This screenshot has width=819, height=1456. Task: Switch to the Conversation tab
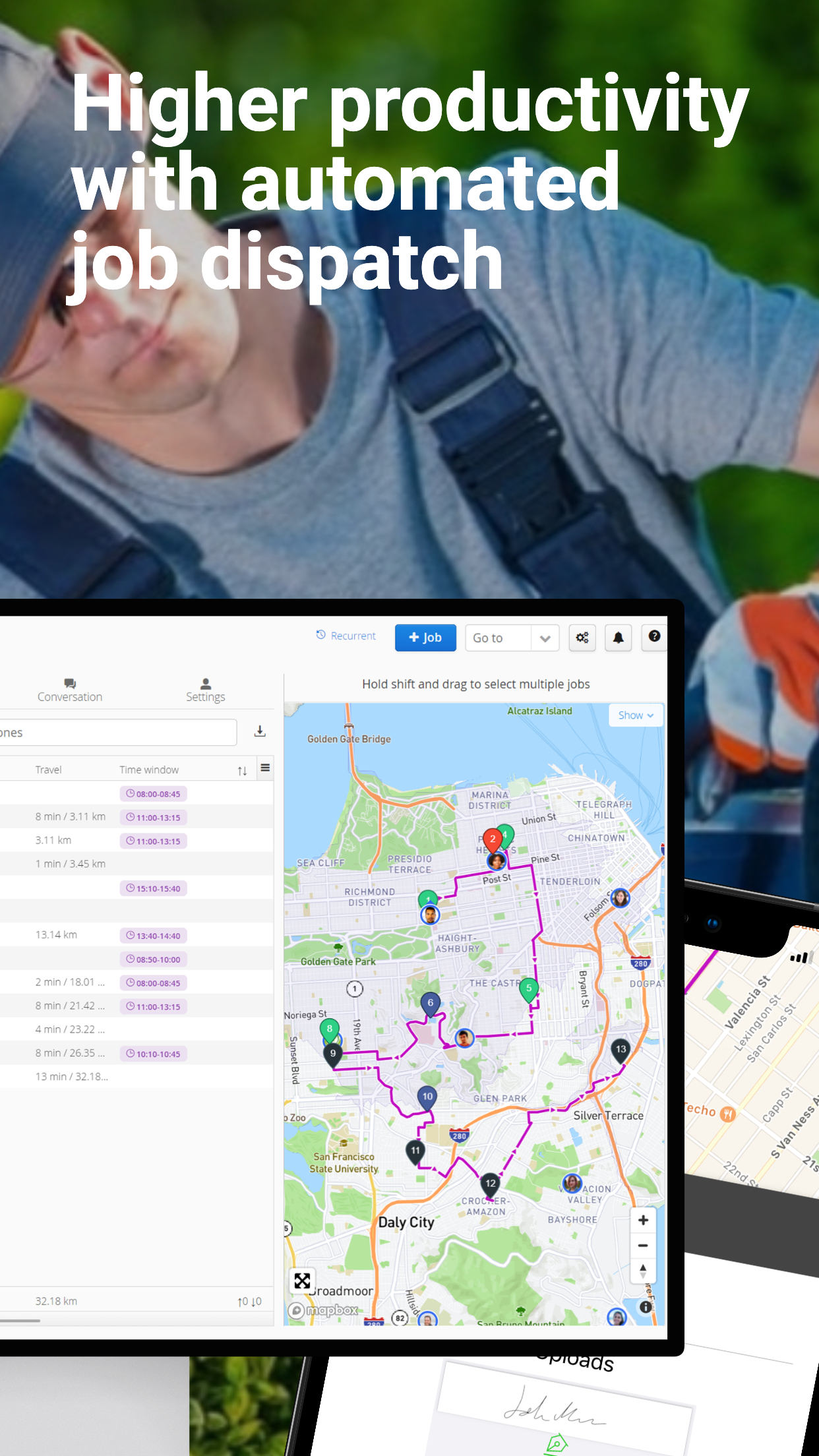click(70, 690)
